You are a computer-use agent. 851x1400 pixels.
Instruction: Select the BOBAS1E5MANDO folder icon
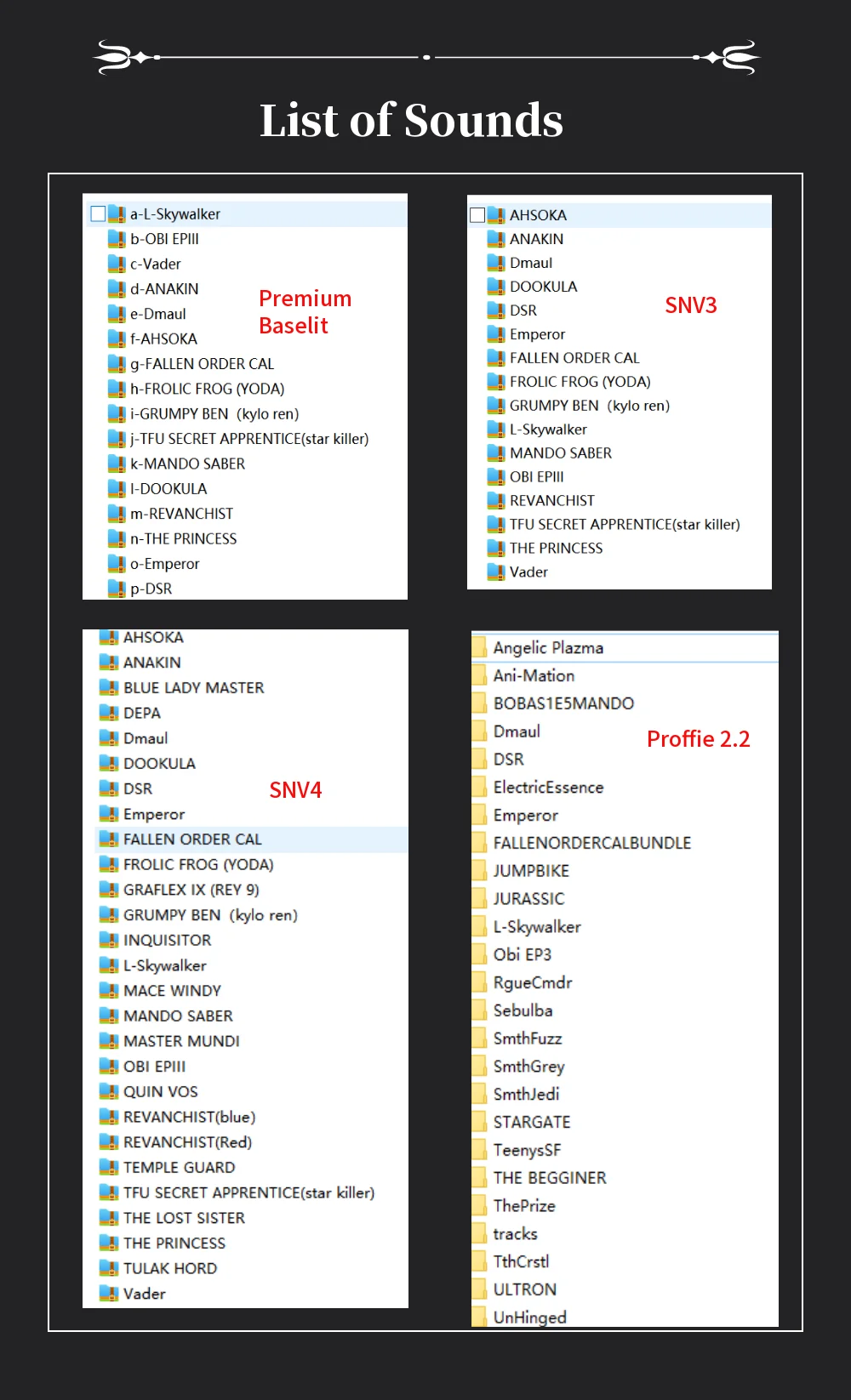479,703
